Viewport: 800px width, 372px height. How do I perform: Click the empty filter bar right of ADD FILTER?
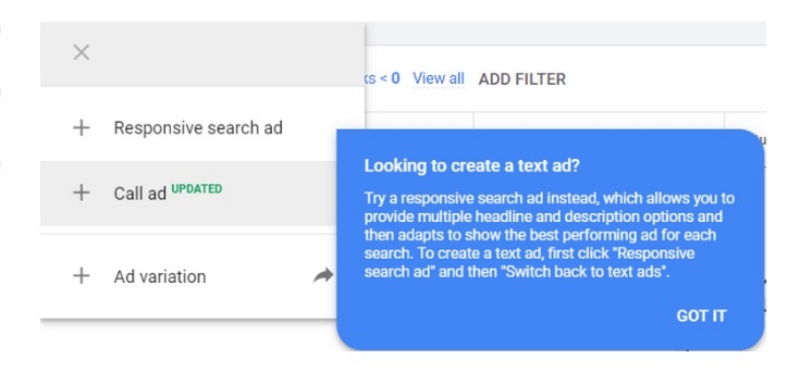point(666,79)
